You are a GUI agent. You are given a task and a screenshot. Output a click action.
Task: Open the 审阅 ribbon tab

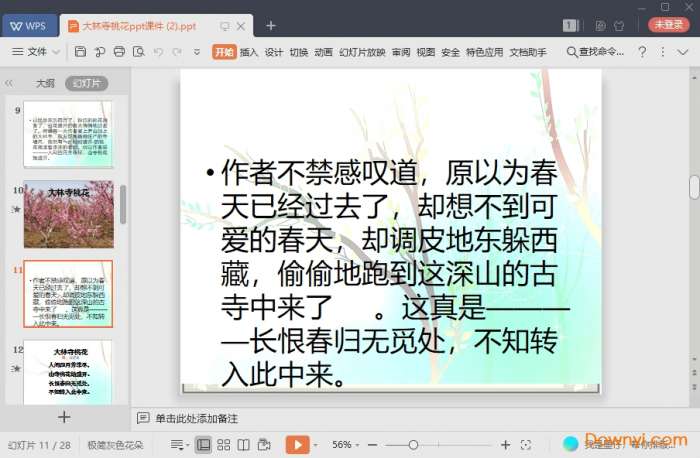(x=401, y=52)
